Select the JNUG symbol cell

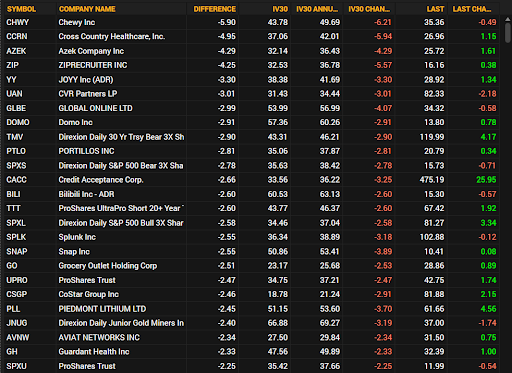tap(17, 323)
